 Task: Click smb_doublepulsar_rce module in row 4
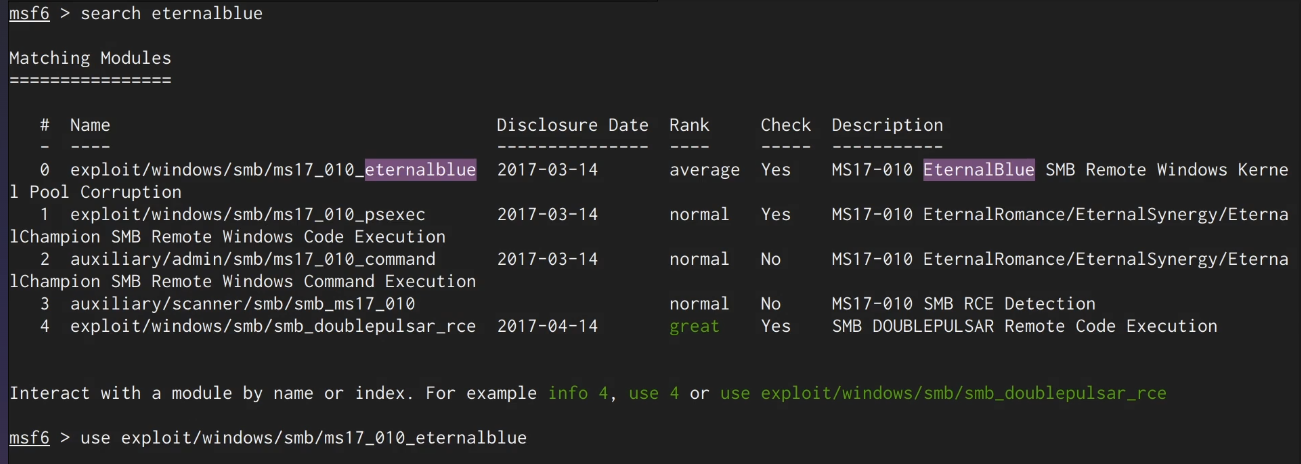coord(272,326)
